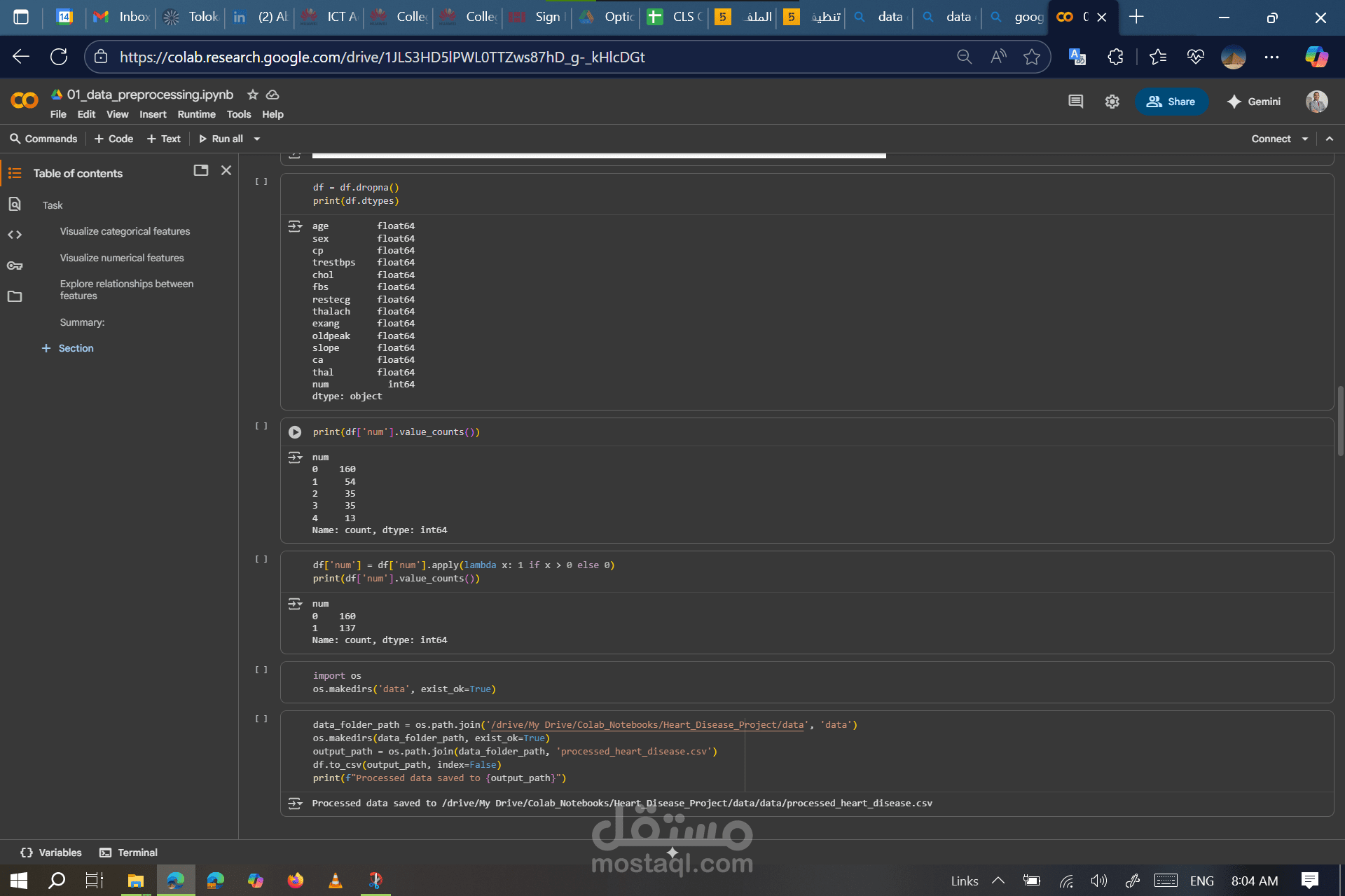Go to Visualize numerical features section
The height and width of the screenshot is (896, 1345).
click(122, 258)
